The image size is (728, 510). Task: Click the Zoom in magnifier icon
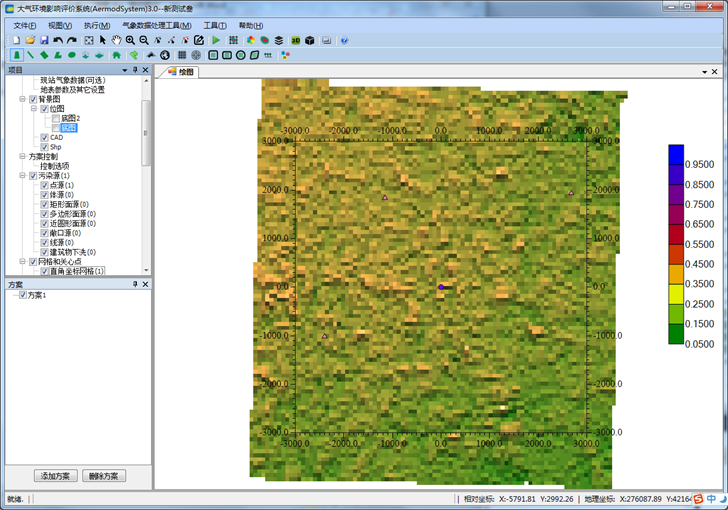130,40
